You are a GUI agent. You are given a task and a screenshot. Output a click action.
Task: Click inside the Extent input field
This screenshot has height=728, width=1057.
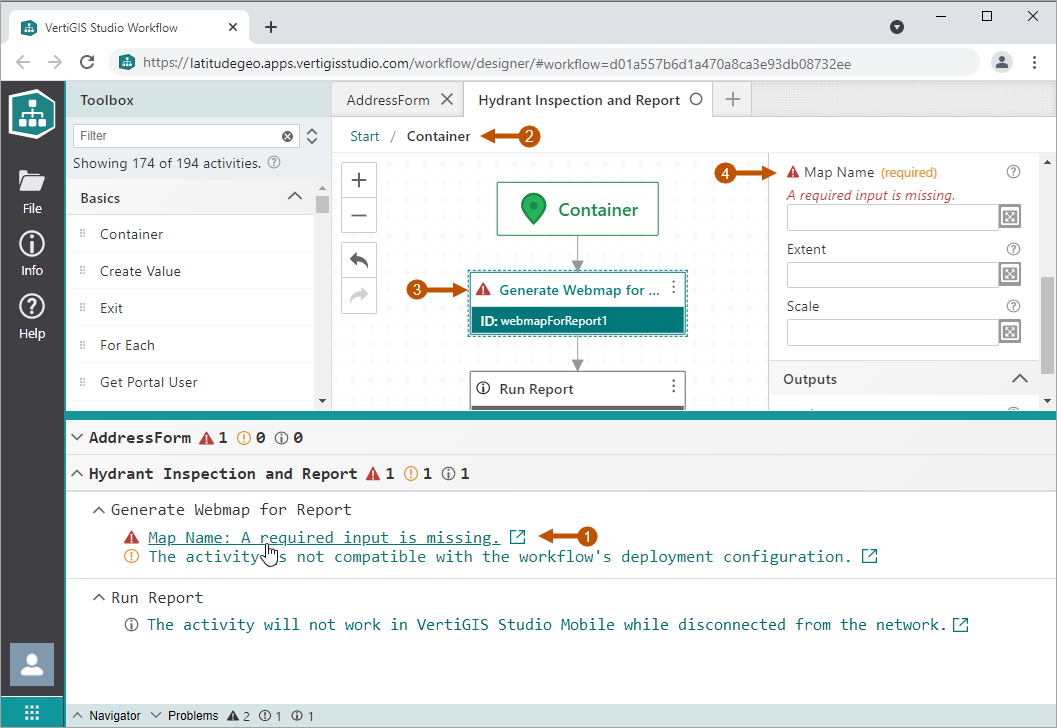[892, 275]
